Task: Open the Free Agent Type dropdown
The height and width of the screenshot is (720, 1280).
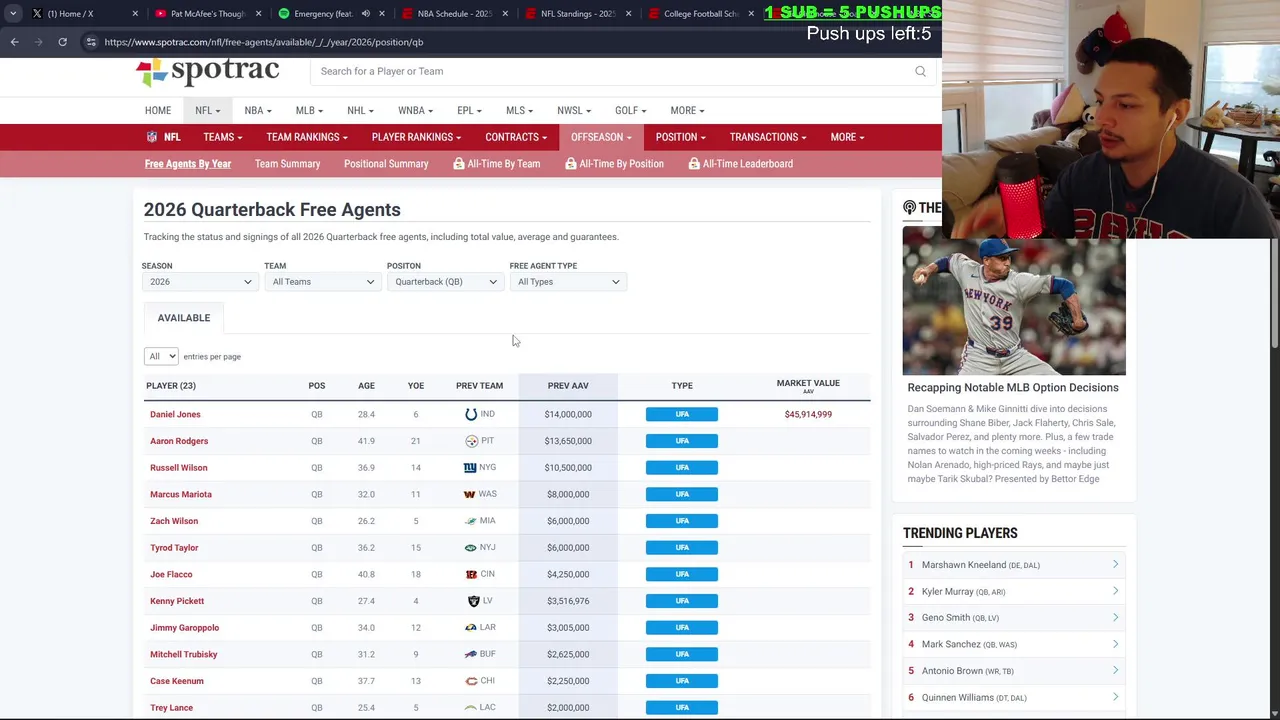Action: (567, 282)
